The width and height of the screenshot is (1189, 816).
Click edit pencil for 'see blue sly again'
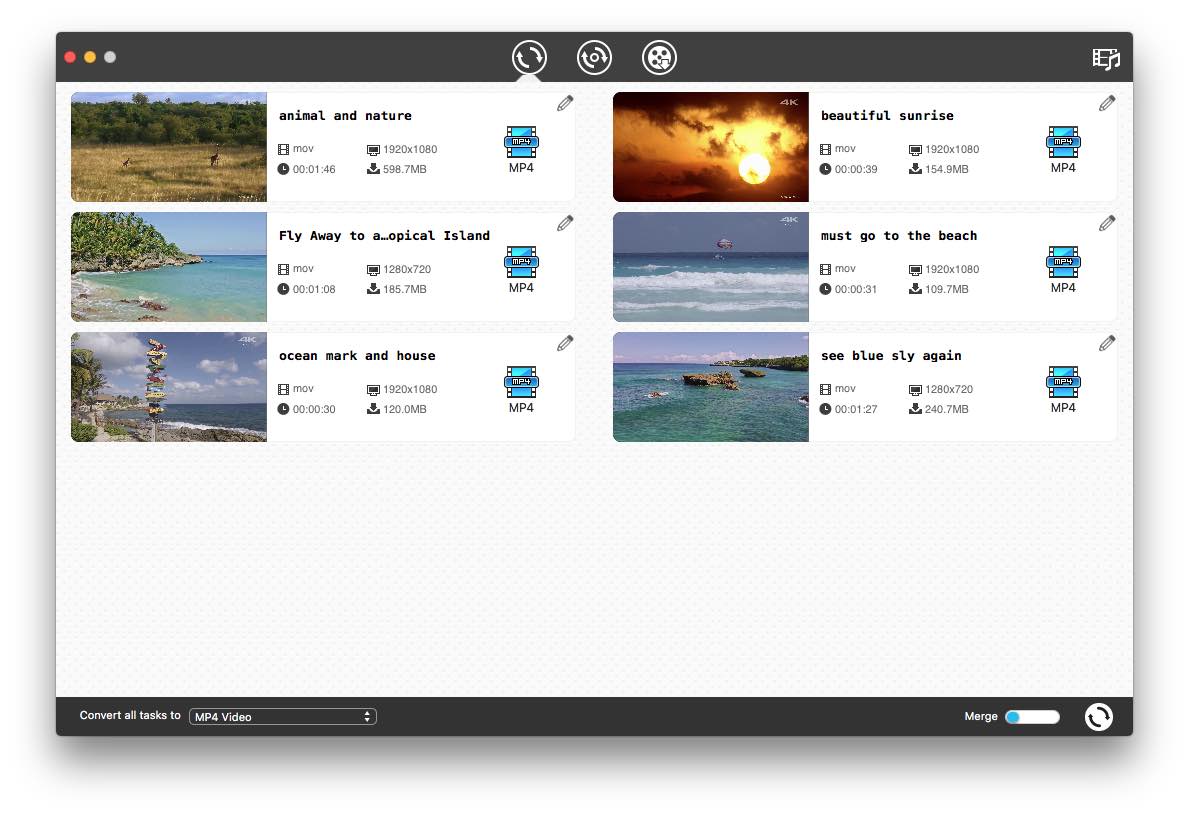(1107, 343)
